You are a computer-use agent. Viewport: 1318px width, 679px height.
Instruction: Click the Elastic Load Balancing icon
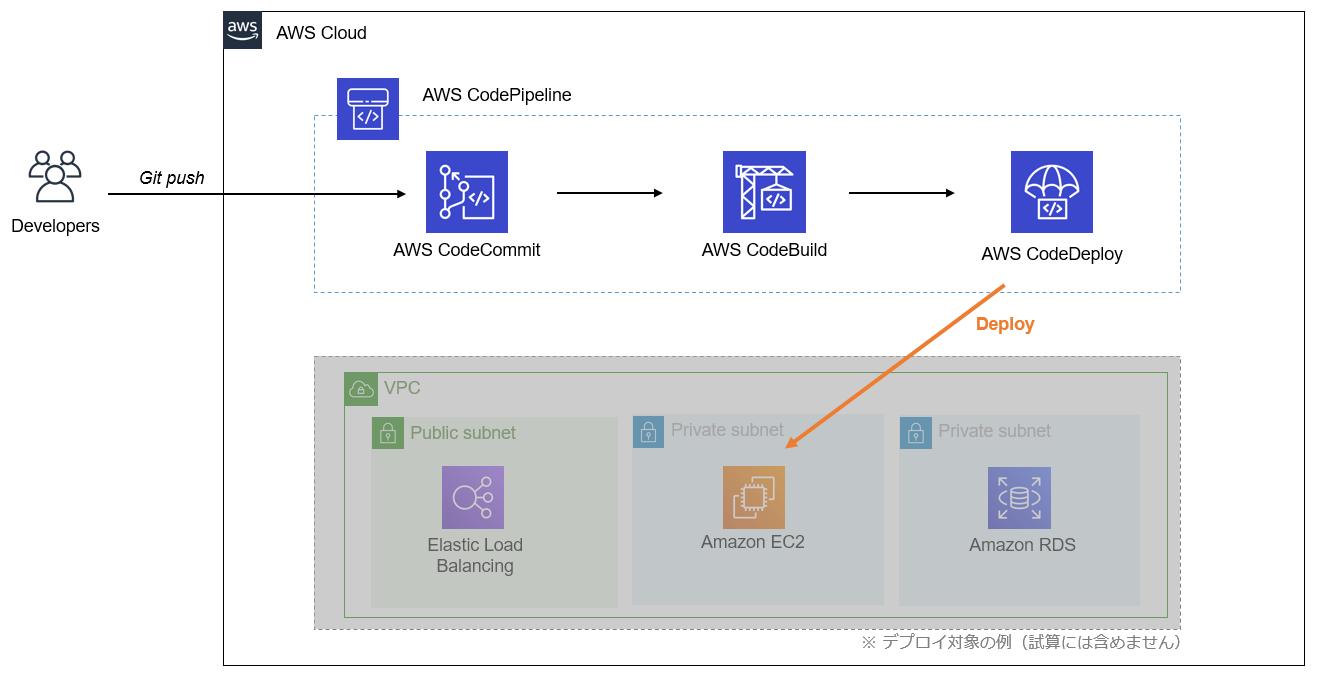(x=473, y=497)
